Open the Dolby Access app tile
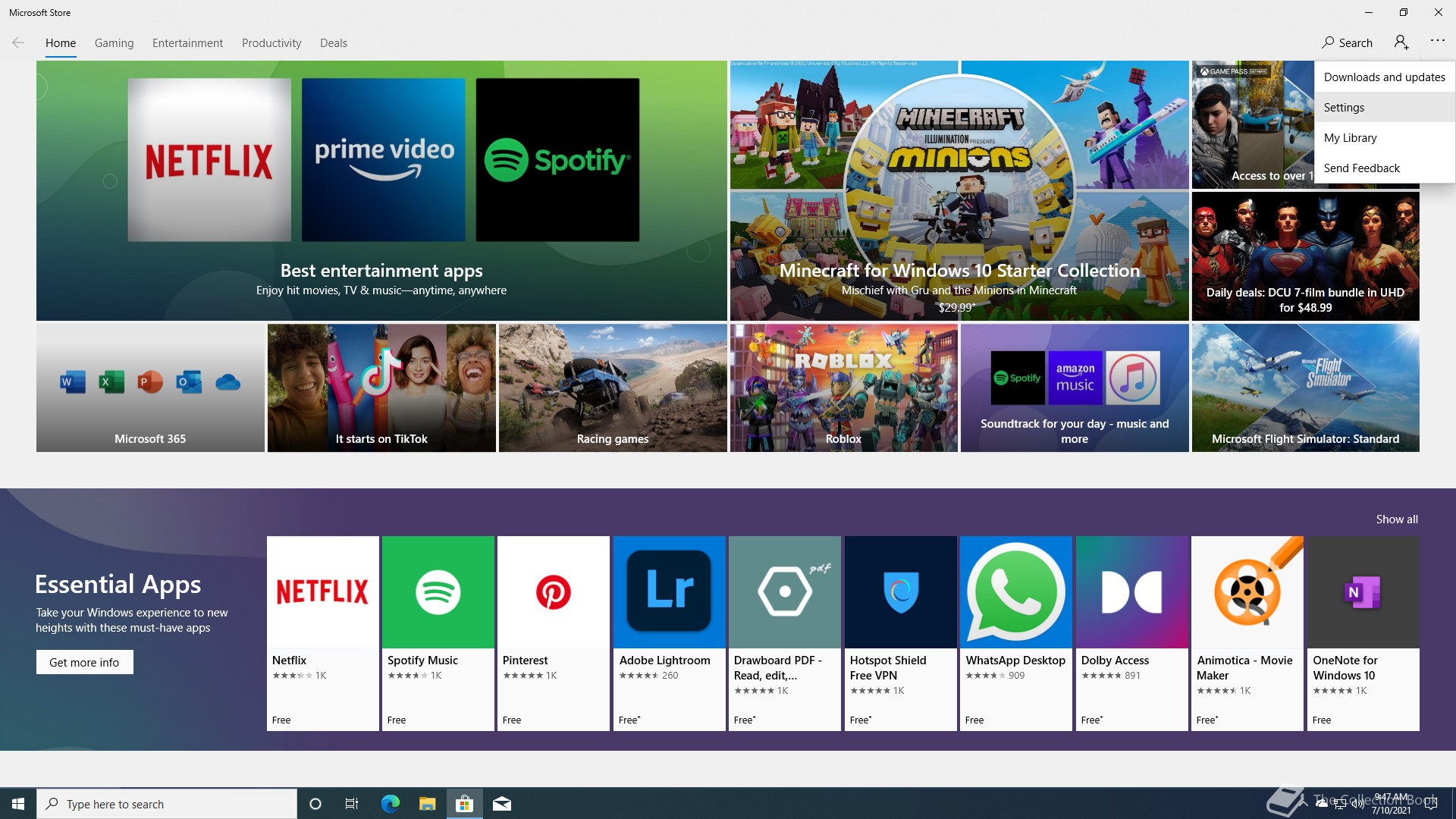The height and width of the screenshot is (819, 1456). pyautogui.click(x=1132, y=633)
